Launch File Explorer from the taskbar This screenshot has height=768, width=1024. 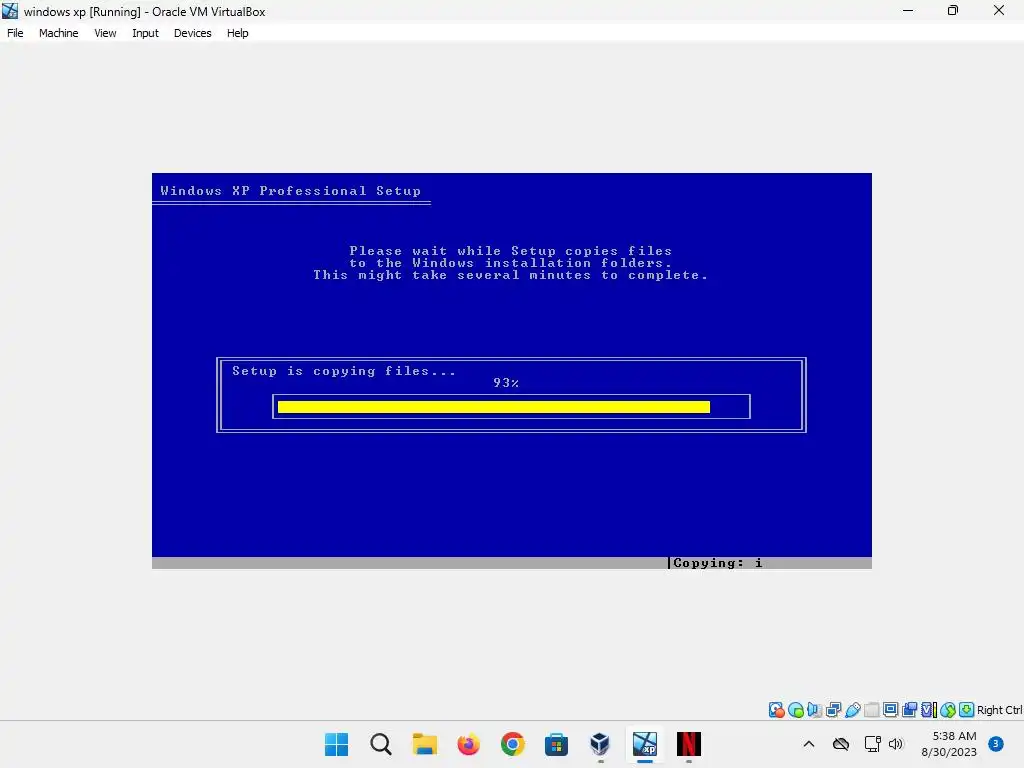[424, 744]
